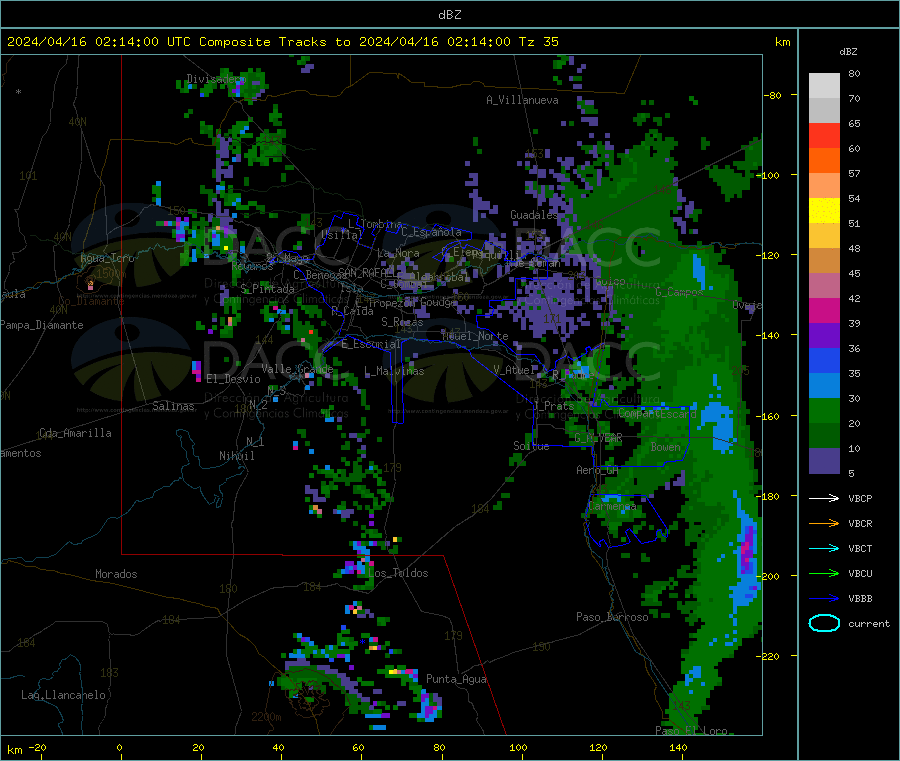Screen dimensions: 900x761
Task: Click the 'dBZ' title in the top bar
Action: click(x=449, y=15)
